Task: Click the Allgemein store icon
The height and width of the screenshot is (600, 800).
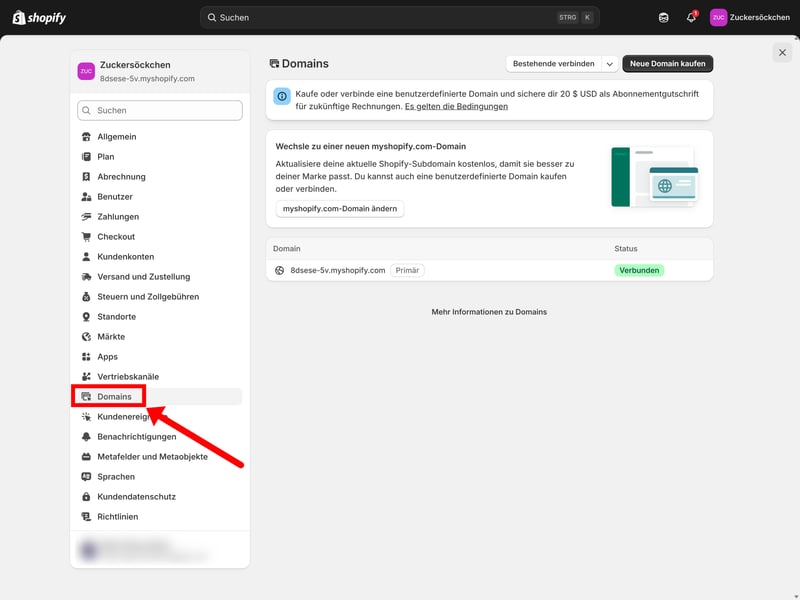Action: tap(86, 137)
